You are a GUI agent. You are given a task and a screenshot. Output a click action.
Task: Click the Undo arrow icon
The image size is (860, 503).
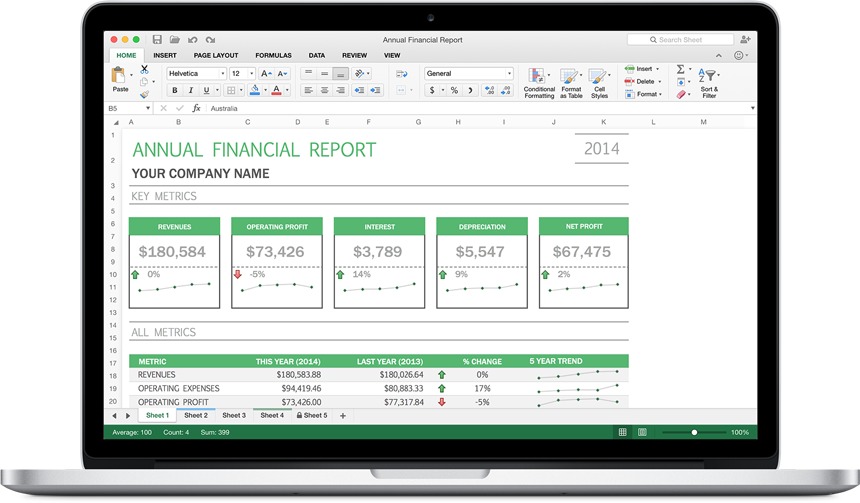point(192,40)
